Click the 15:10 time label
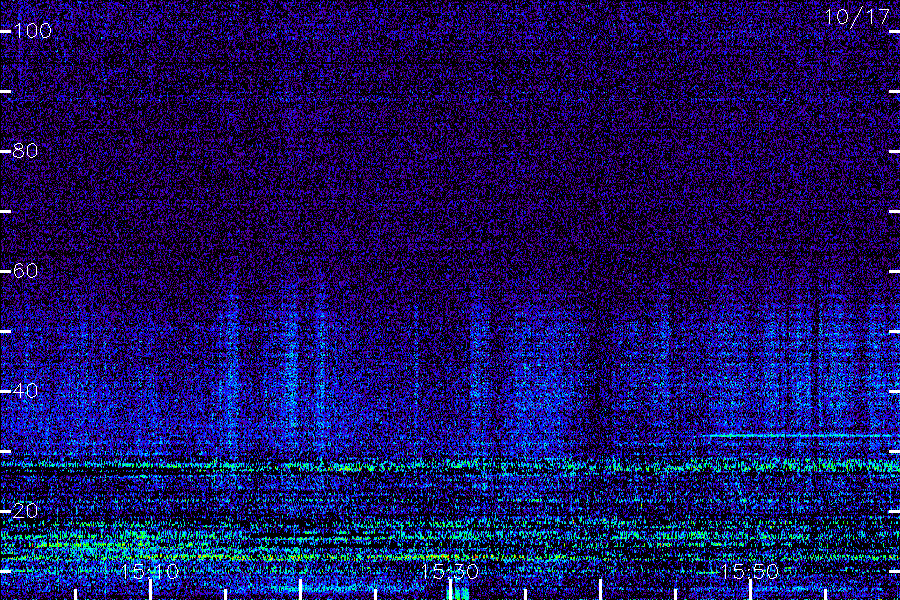 pyautogui.click(x=150, y=571)
